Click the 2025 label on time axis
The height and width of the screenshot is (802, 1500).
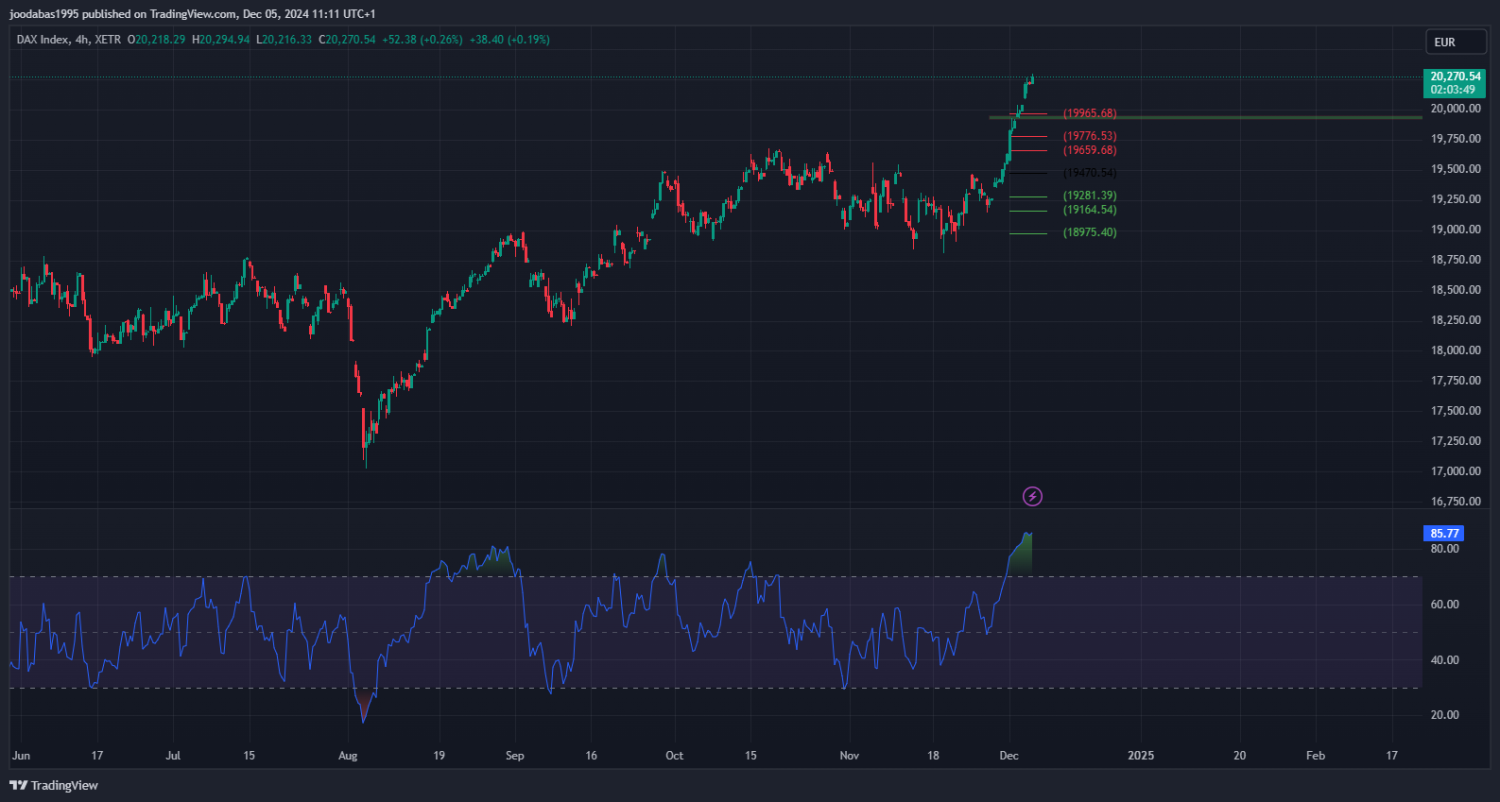coord(1140,756)
